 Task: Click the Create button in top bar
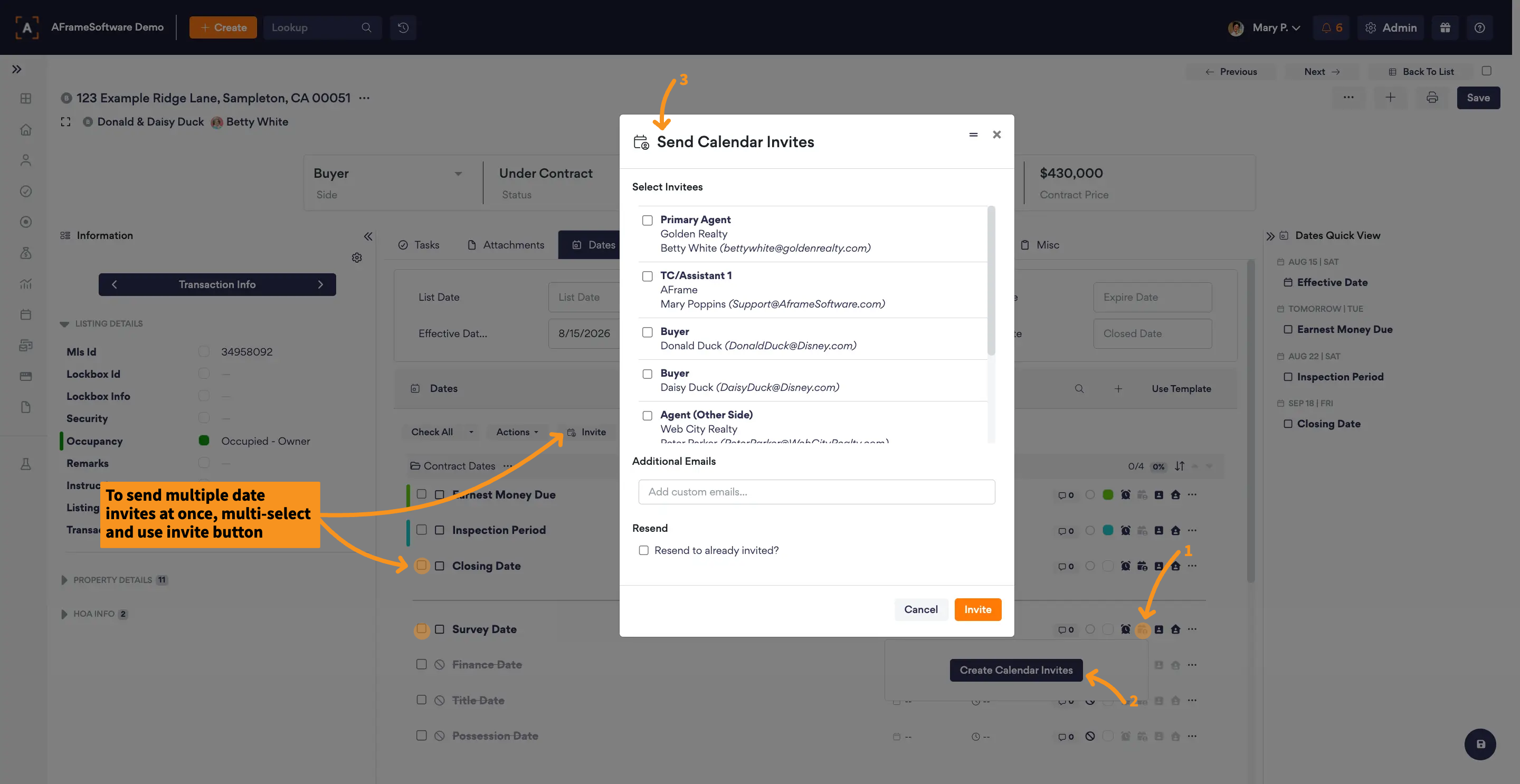point(223,28)
